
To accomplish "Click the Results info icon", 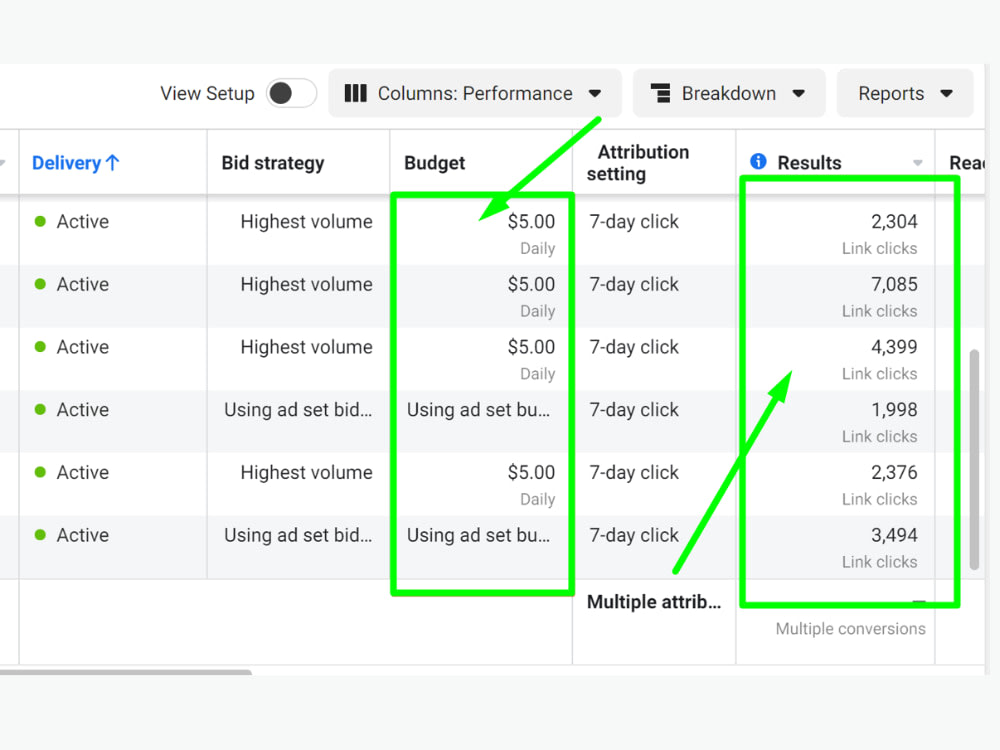I will pyautogui.click(x=758, y=161).
